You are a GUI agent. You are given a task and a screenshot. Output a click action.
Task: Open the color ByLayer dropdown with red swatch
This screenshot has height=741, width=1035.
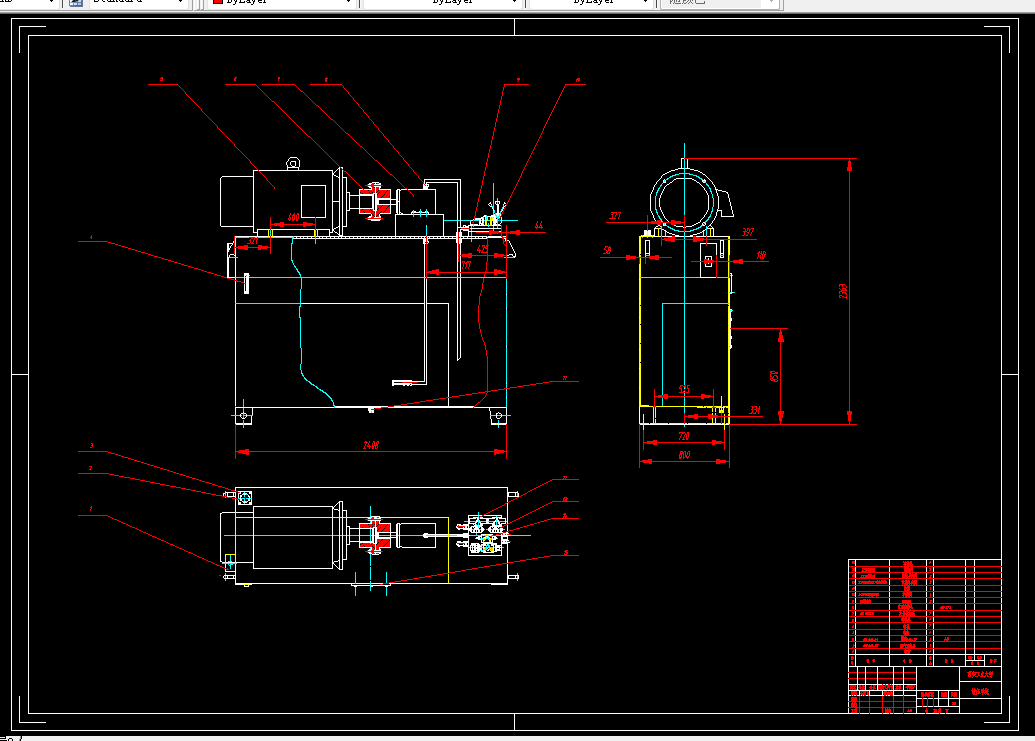[x=282, y=3]
